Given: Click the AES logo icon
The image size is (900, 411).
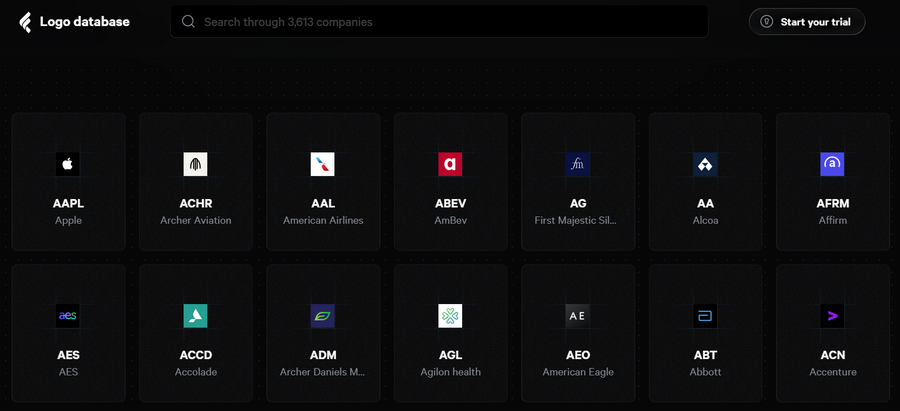Looking at the screenshot, I should coord(68,316).
